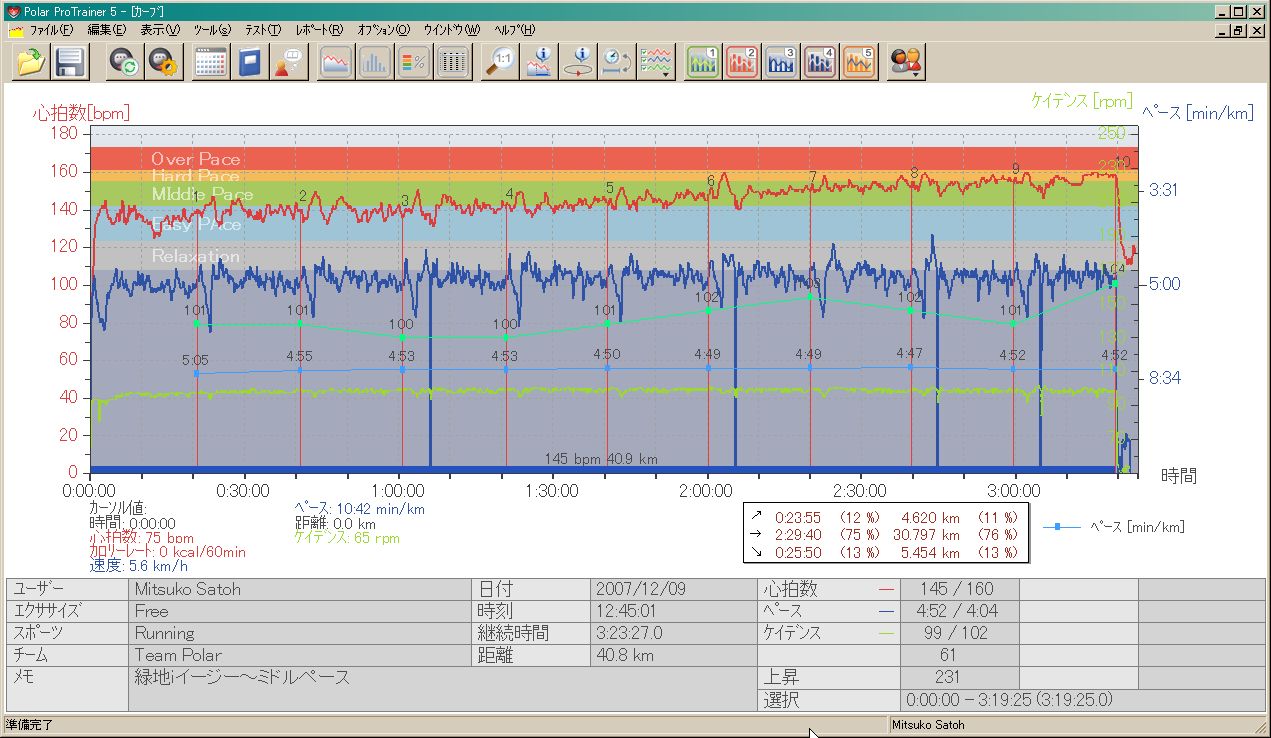Open the ウインドウ(W) menu

pyautogui.click(x=451, y=30)
